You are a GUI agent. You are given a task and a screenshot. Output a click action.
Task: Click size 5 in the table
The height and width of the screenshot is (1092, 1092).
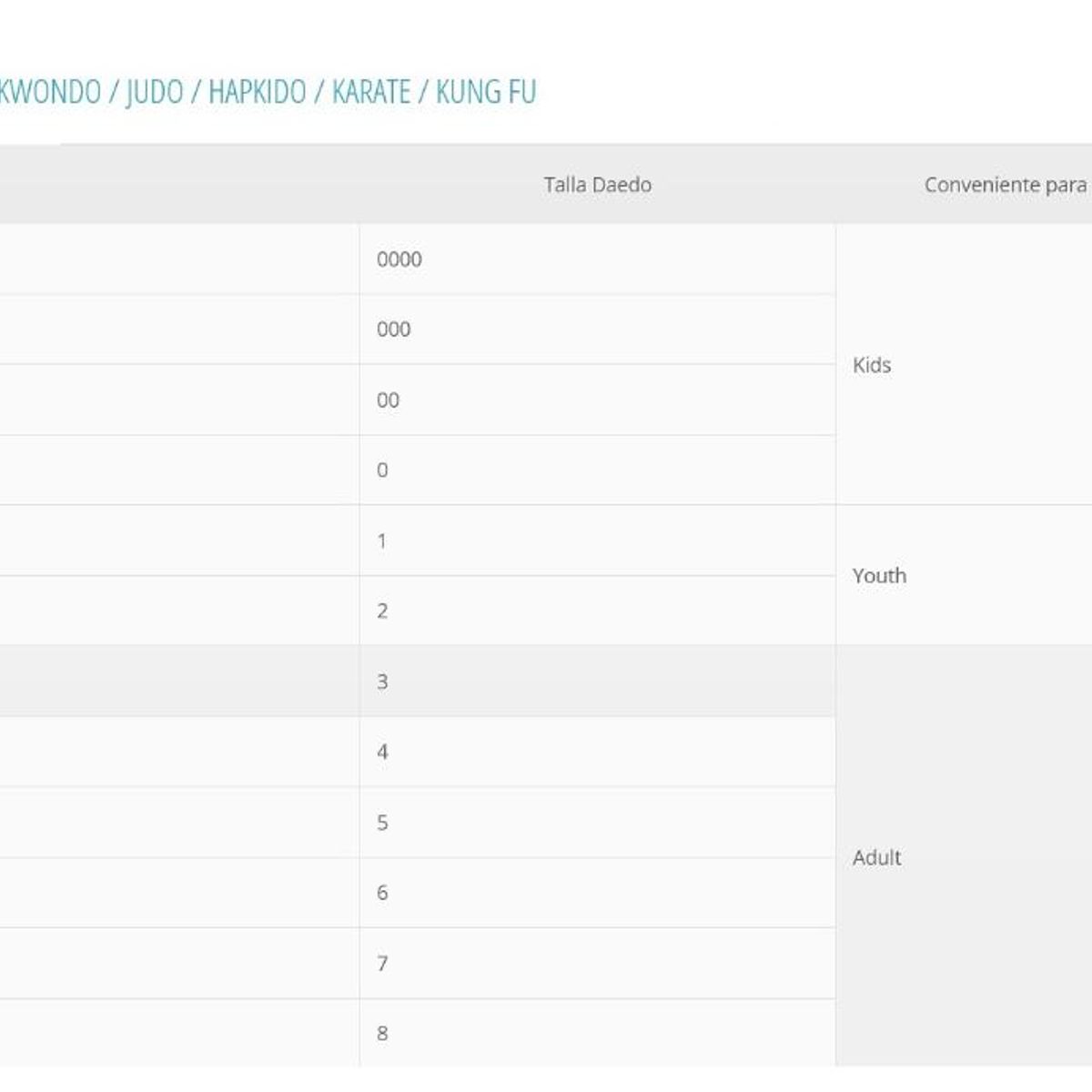[x=382, y=823]
